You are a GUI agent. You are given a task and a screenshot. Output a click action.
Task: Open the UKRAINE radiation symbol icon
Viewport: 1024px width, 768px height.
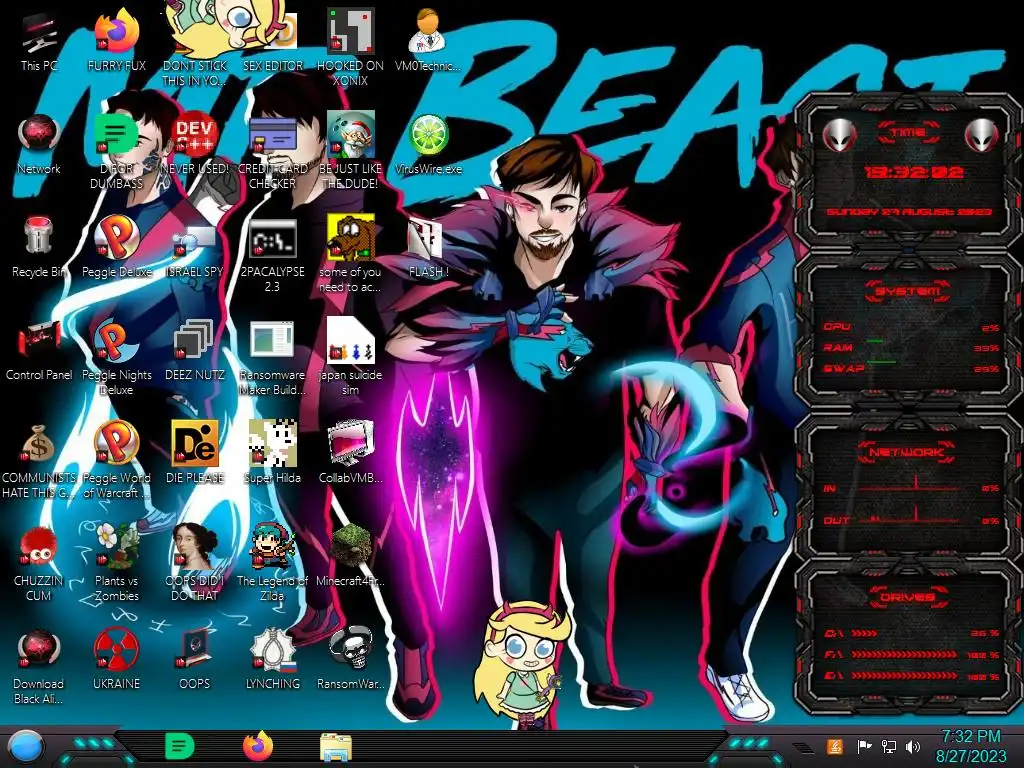tap(116, 660)
